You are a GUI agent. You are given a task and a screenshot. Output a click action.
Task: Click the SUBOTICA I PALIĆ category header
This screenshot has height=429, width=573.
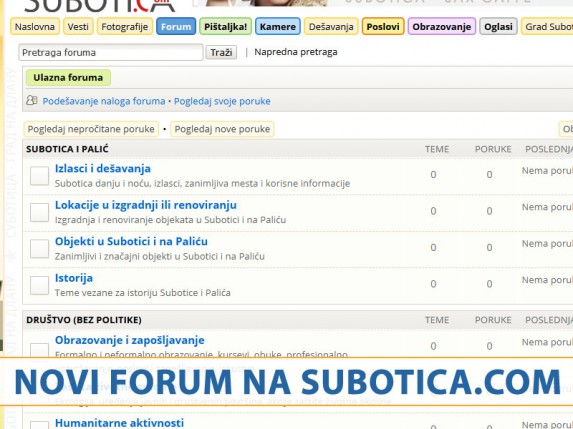(x=67, y=149)
